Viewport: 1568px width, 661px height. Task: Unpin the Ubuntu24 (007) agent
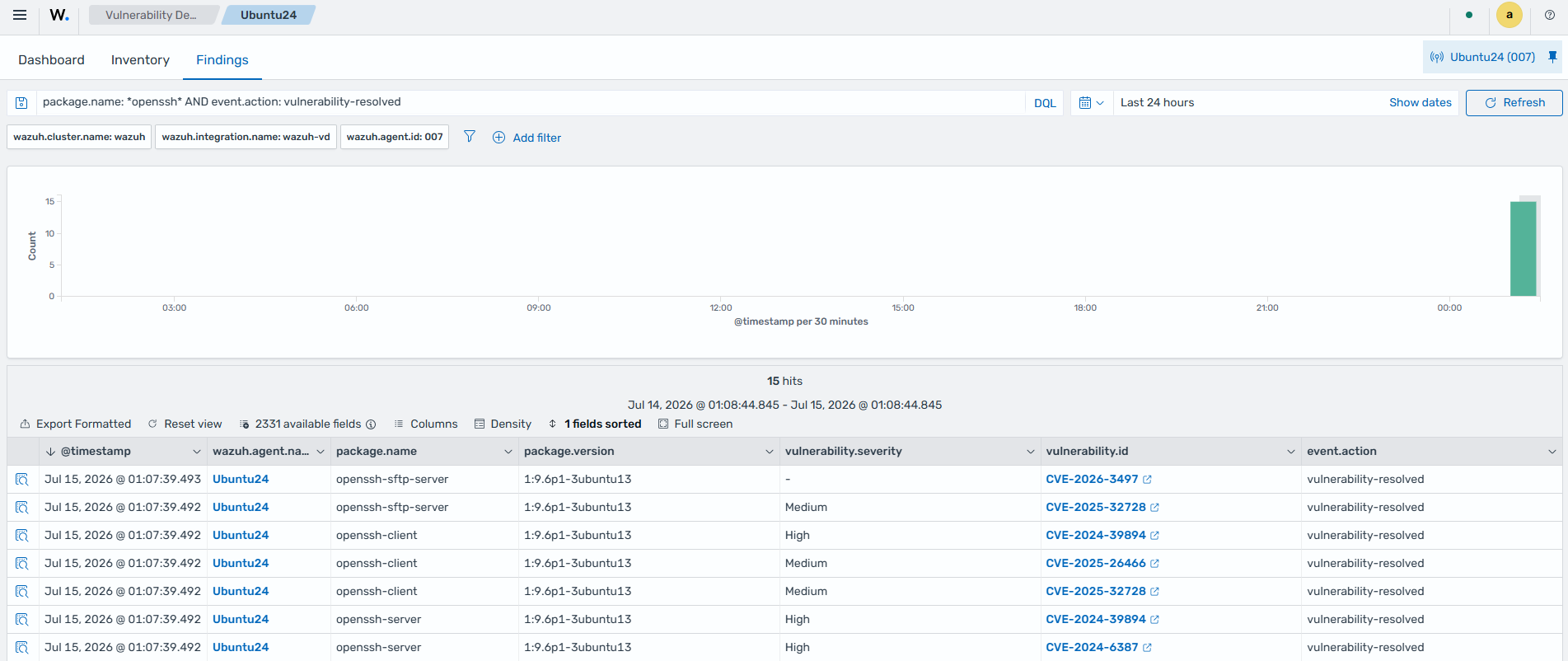click(x=1552, y=57)
